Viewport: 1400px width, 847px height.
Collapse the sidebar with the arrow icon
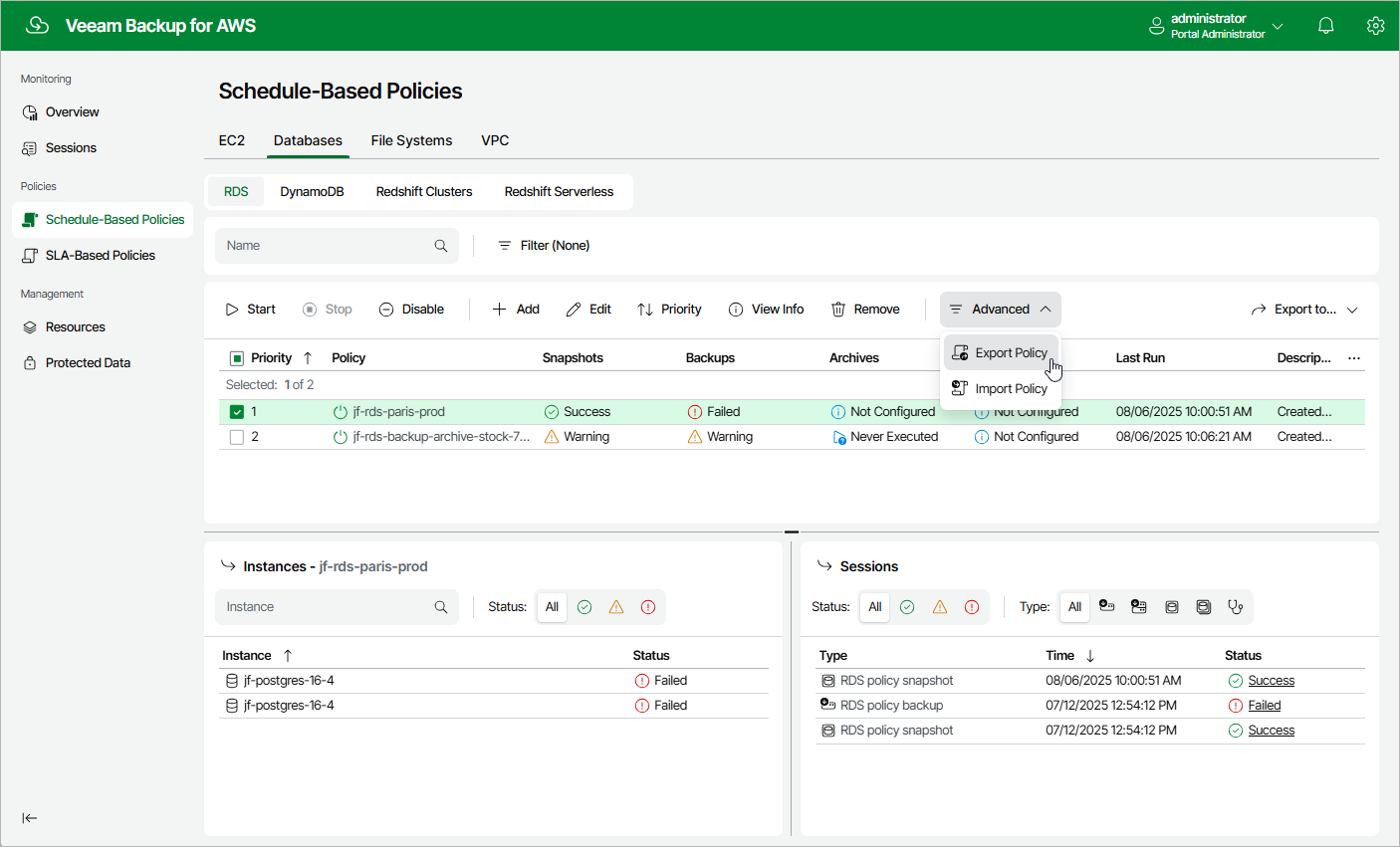coord(30,818)
